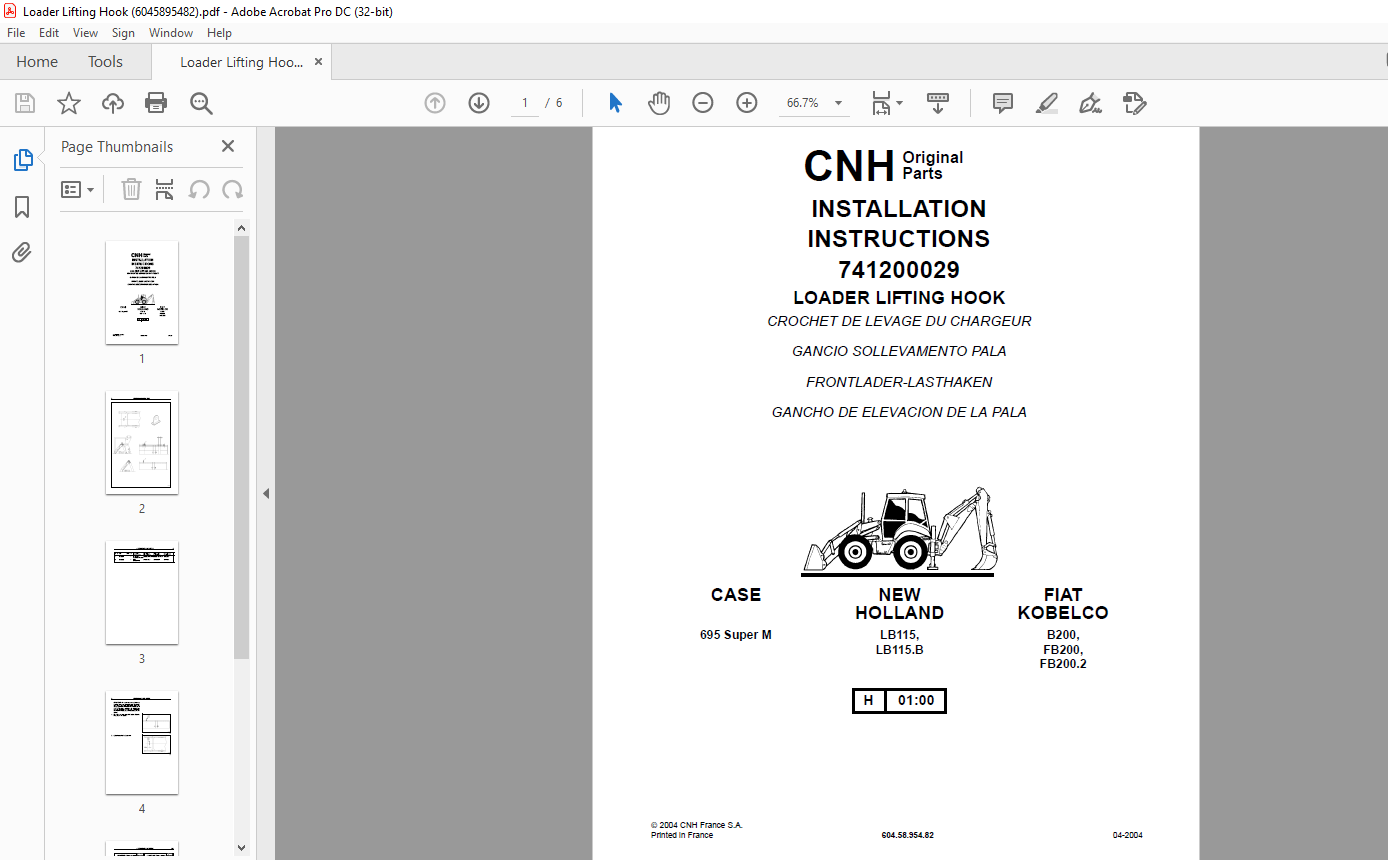This screenshot has height=860, width=1388.
Task: Bookmark the document with the star icon
Action: point(69,103)
